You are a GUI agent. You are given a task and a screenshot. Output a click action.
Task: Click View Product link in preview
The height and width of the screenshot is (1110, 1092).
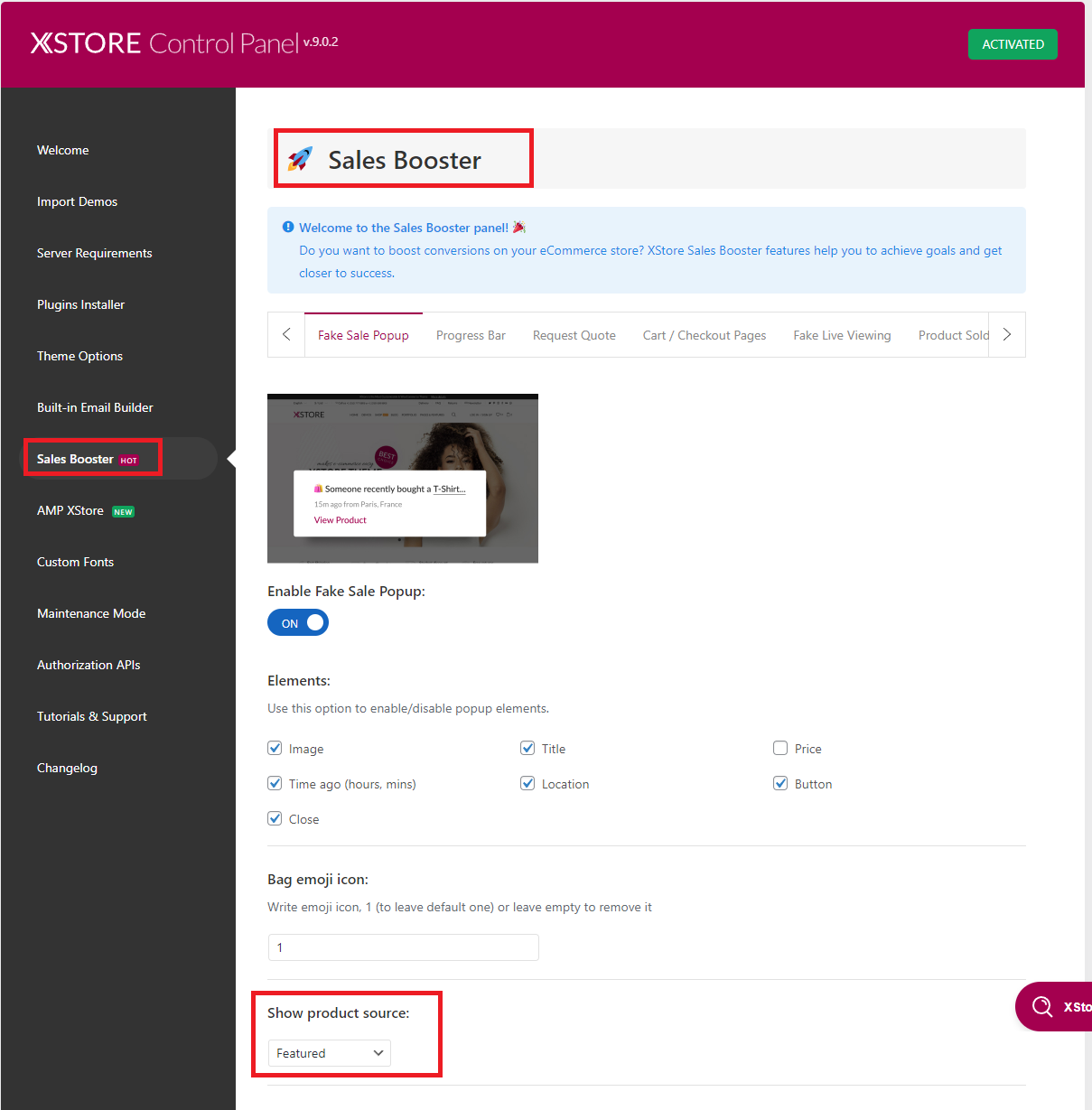point(341,520)
